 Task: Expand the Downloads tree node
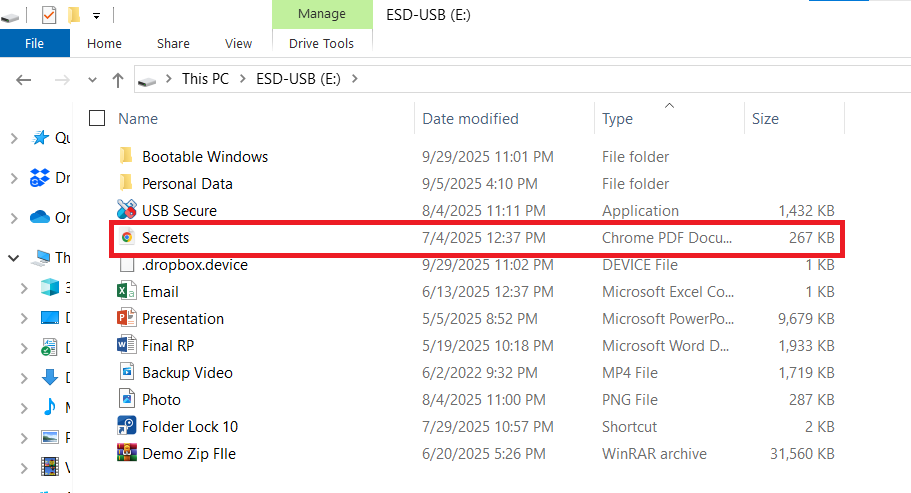click(24, 378)
